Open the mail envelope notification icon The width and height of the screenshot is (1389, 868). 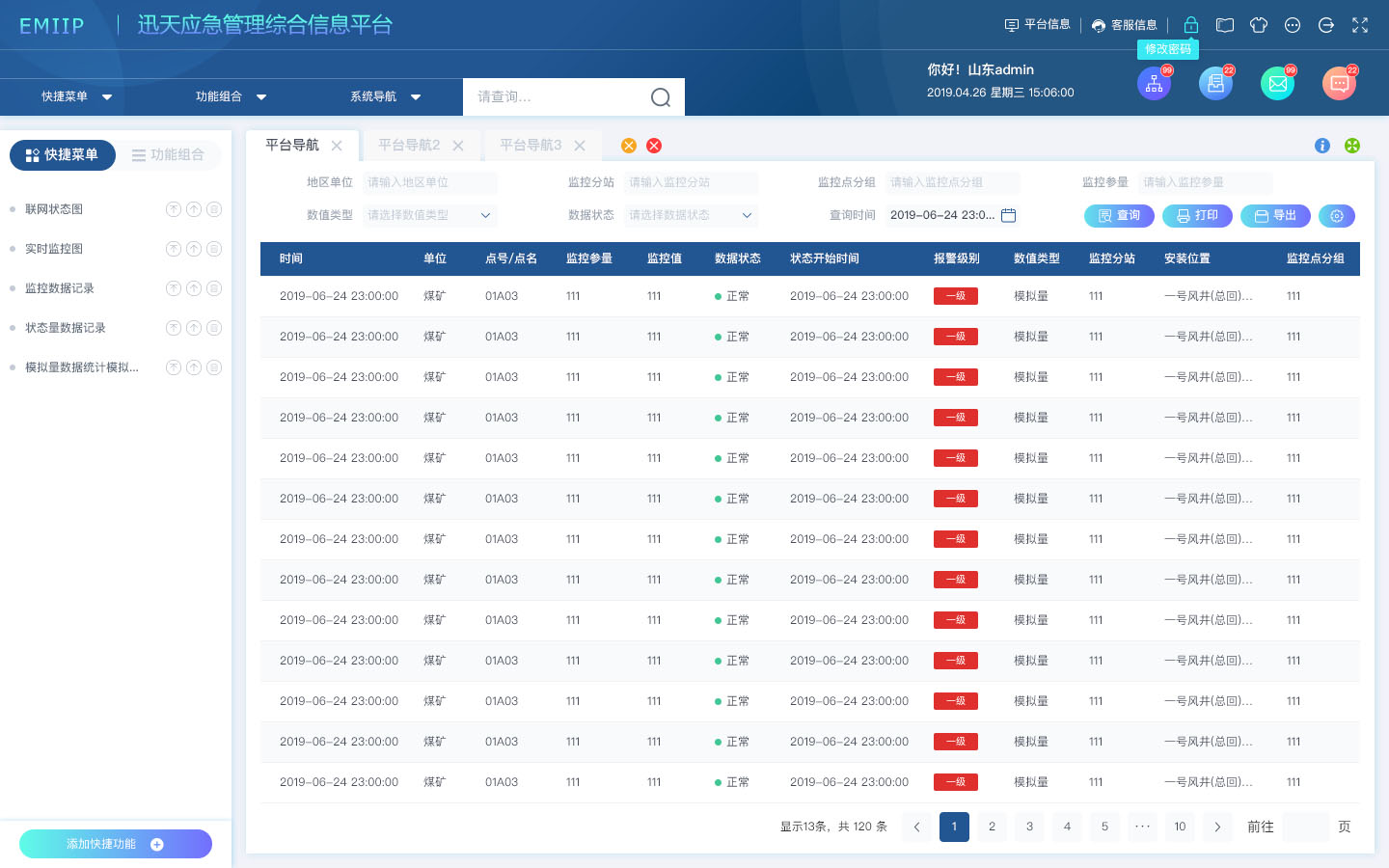point(1277,84)
